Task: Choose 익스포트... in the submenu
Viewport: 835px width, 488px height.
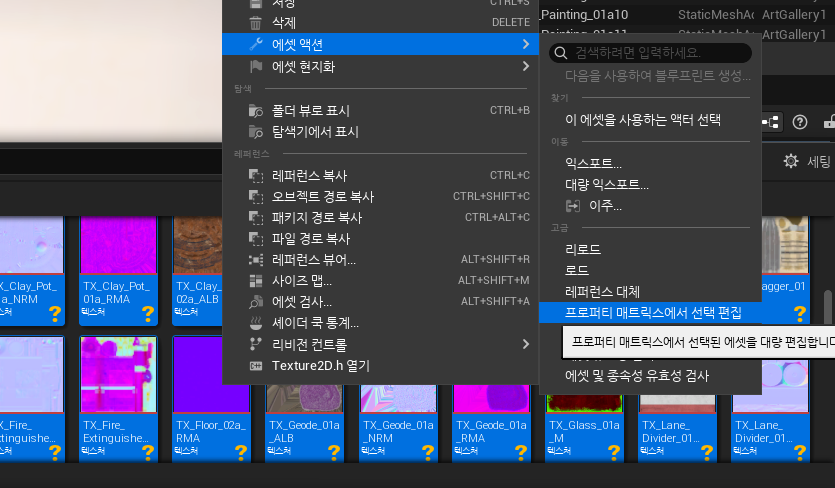Action: pos(650,164)
